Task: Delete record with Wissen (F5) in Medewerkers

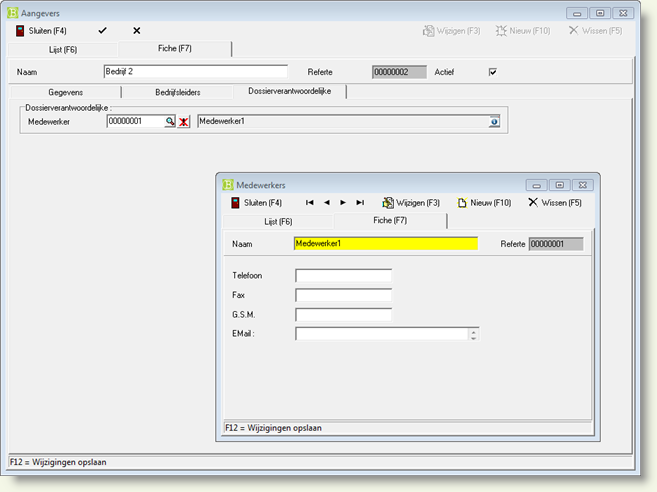Action: [555, 203]
